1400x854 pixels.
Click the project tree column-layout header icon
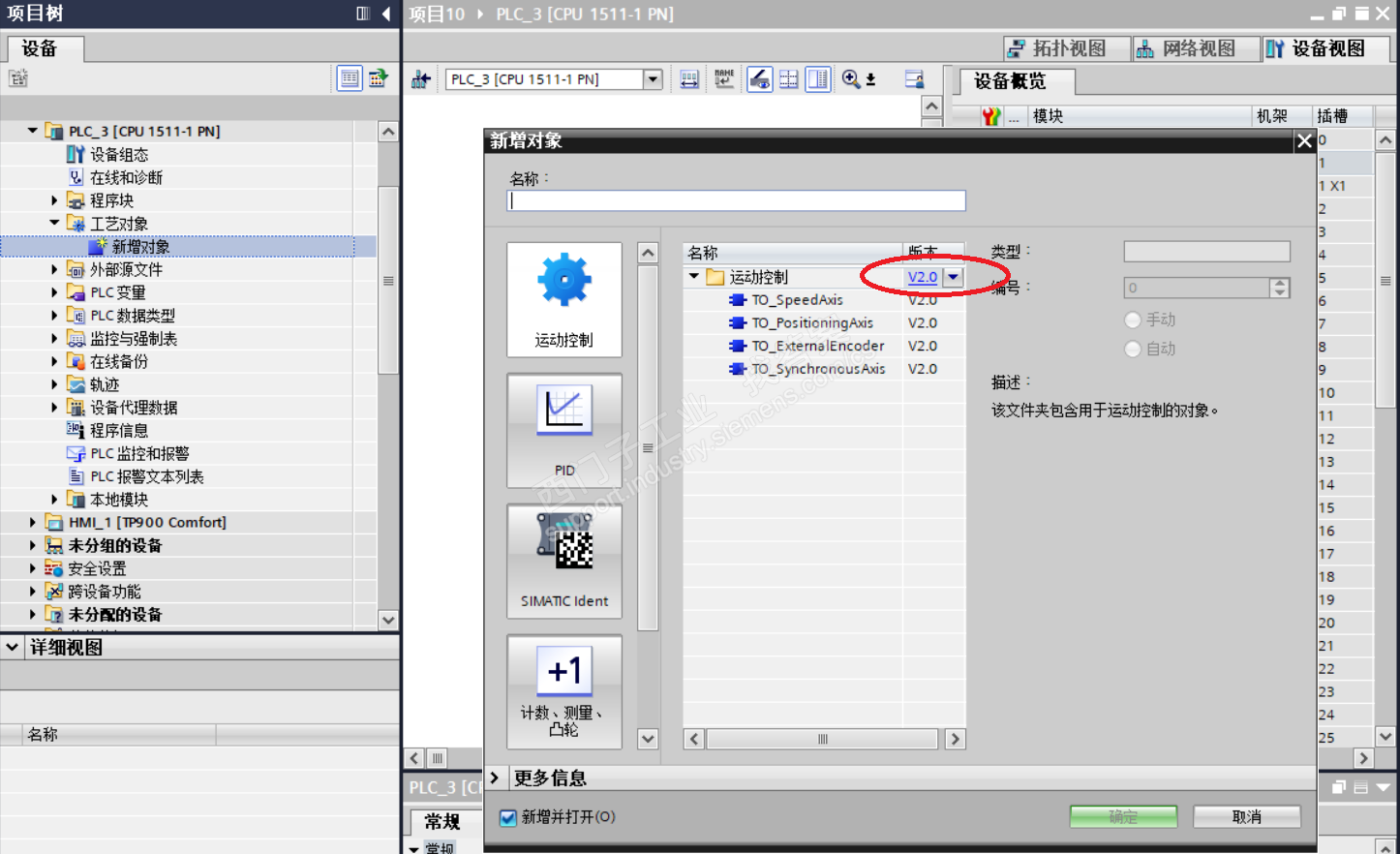(363, 14)
